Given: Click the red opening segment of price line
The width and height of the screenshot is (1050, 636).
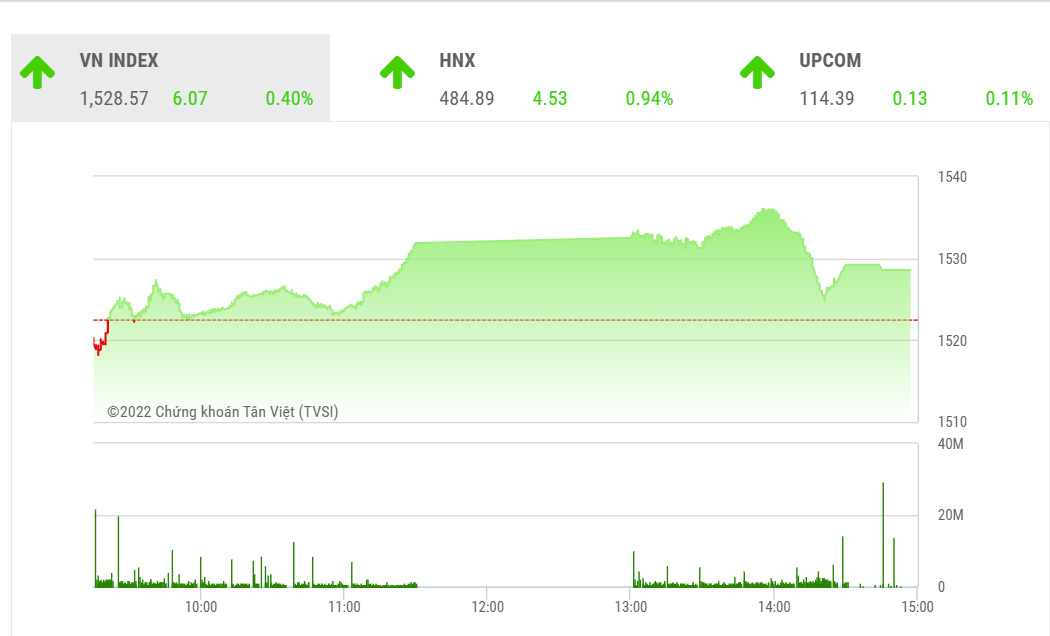Looking at the screenshot, I should pyautogui.click(x=100, y=344).
